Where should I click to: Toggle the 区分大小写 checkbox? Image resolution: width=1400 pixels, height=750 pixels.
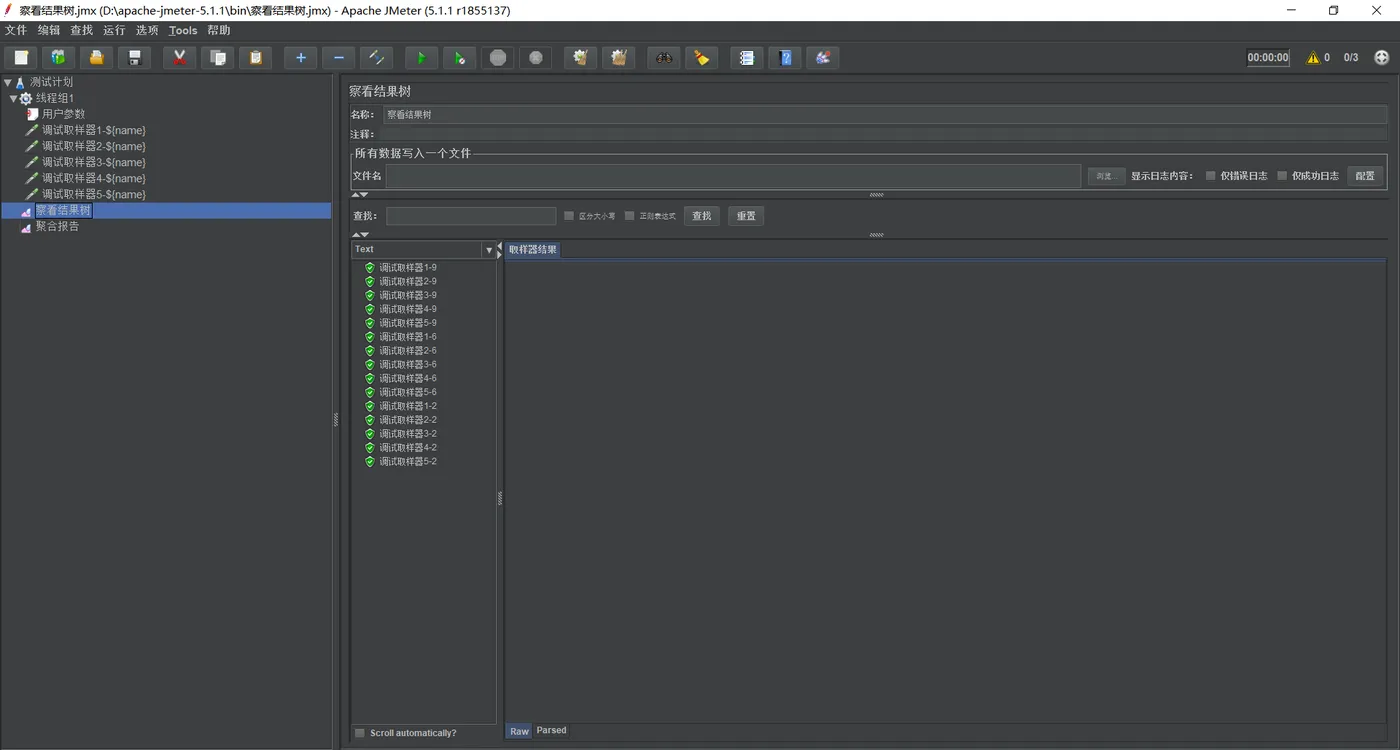coord(569,216)
